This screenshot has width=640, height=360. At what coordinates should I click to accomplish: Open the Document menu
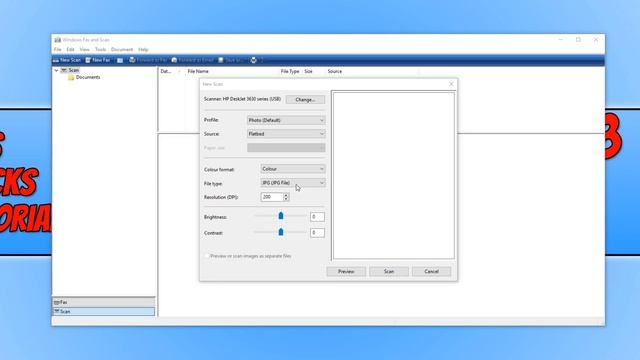click(x=122, y=49)
